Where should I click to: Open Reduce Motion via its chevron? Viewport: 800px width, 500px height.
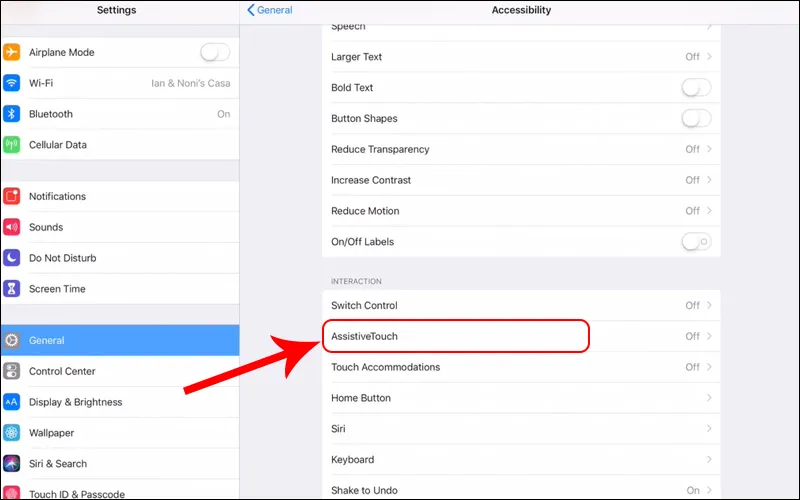pos(709,211)
